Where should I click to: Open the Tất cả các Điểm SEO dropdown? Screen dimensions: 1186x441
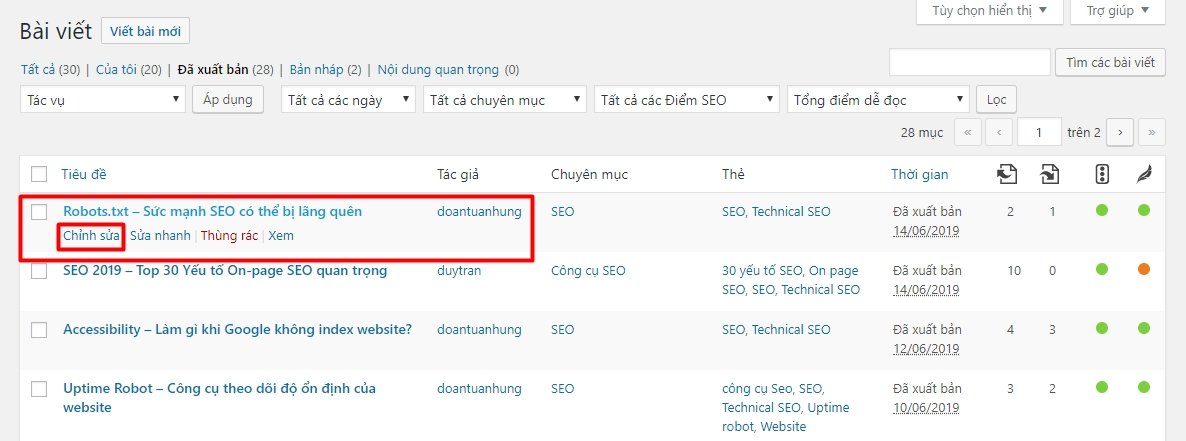[x=686, y=100]
